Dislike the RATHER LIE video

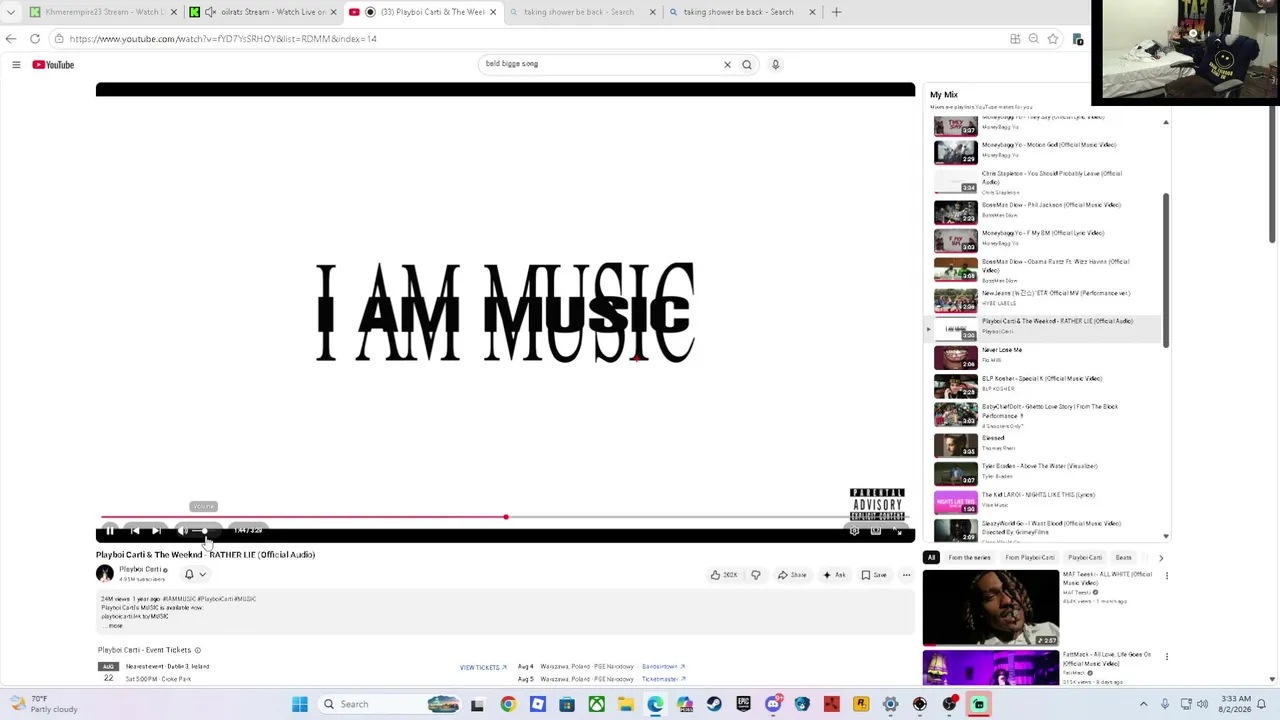756,575
